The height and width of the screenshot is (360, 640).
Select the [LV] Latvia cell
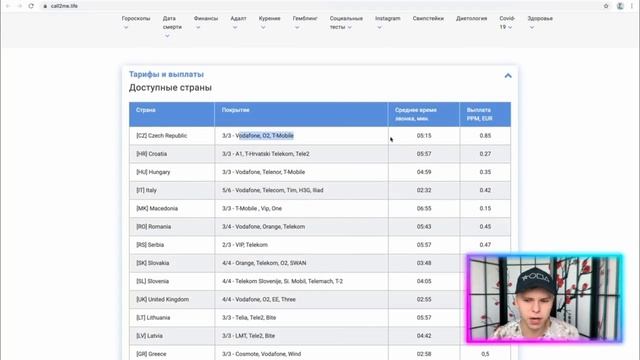pyautogui.click(x=172, y=336)
